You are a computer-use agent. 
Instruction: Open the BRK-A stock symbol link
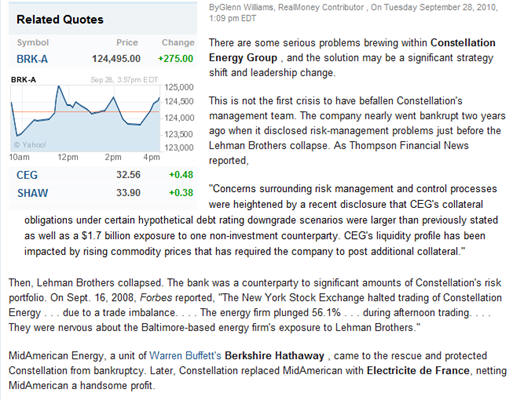pyautogui.click(x=32, y=59)
